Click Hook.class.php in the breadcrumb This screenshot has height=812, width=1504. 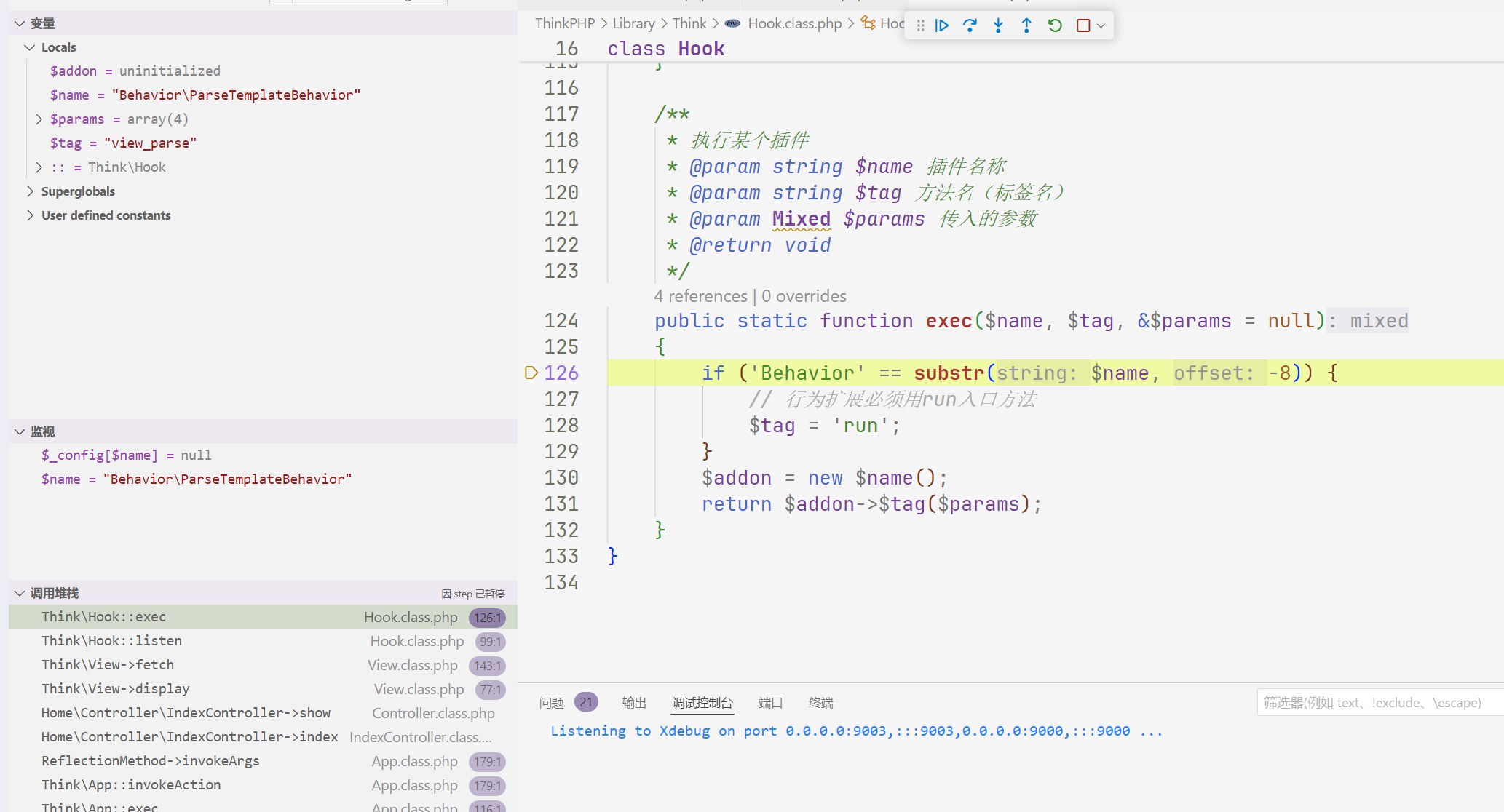point(794,23)
